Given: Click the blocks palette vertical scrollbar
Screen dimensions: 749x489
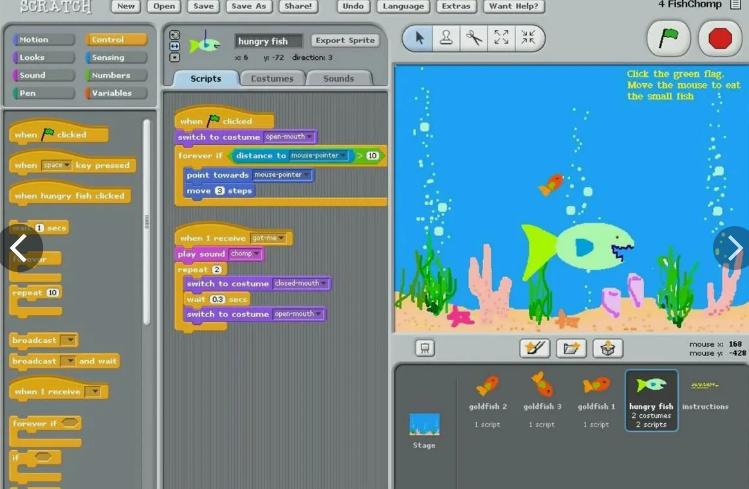Looking at the screenshot, I should pos(147,222).
